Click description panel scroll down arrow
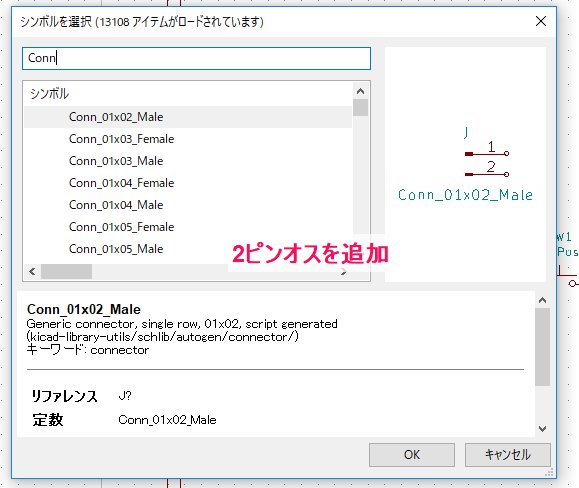Viewport: 579px width, 488px height. coord(542,429)
